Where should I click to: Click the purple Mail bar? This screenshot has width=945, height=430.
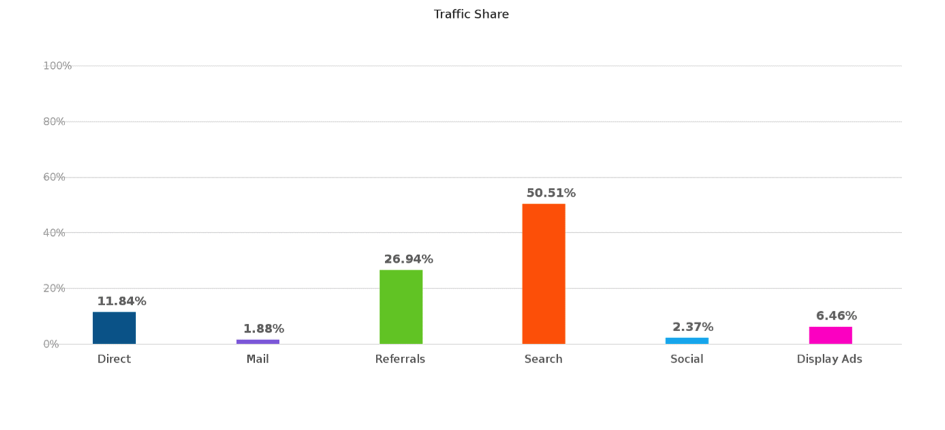coord(258,342)
